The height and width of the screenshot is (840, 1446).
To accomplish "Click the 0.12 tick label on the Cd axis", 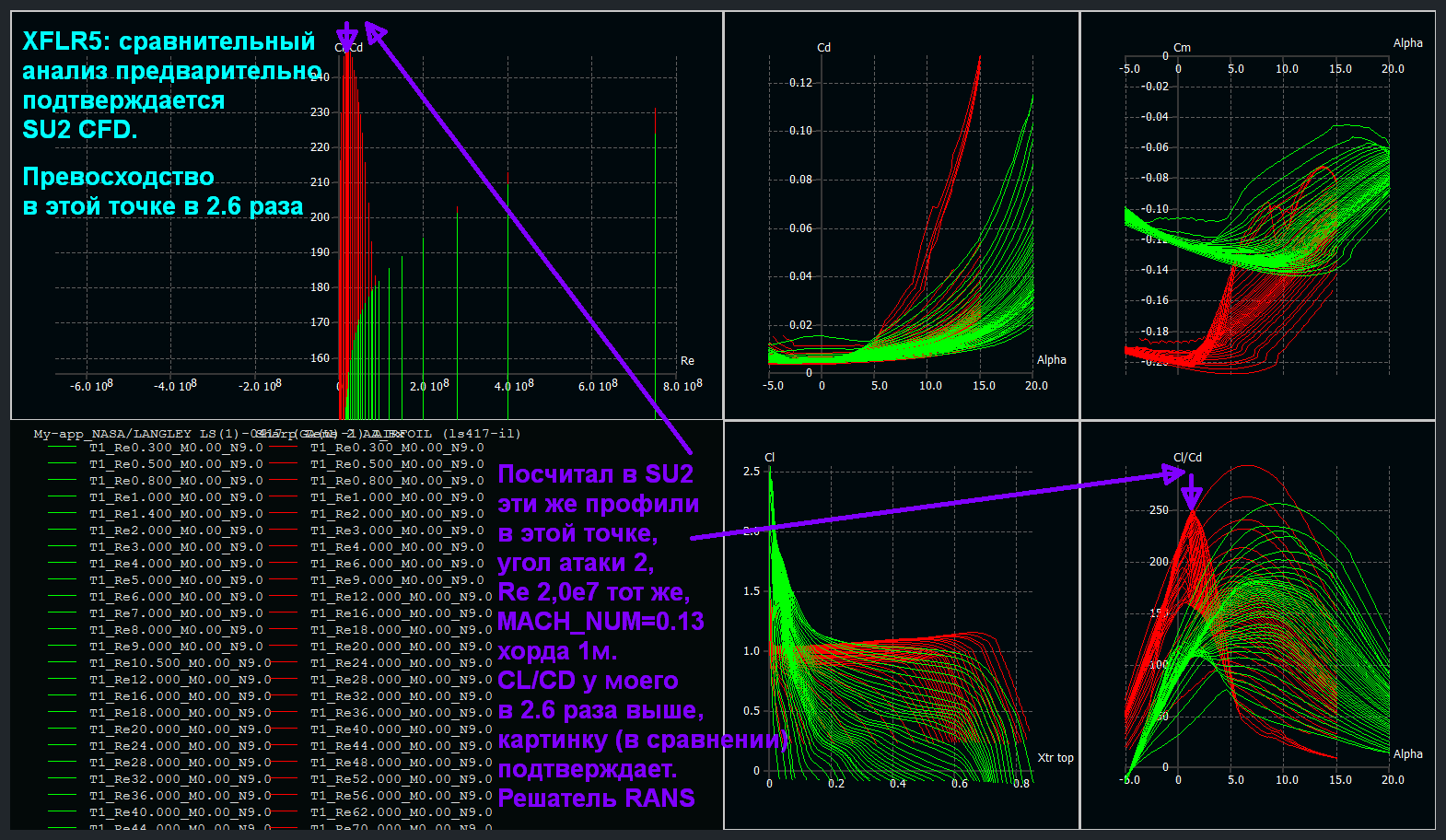I will coord(800,83).
